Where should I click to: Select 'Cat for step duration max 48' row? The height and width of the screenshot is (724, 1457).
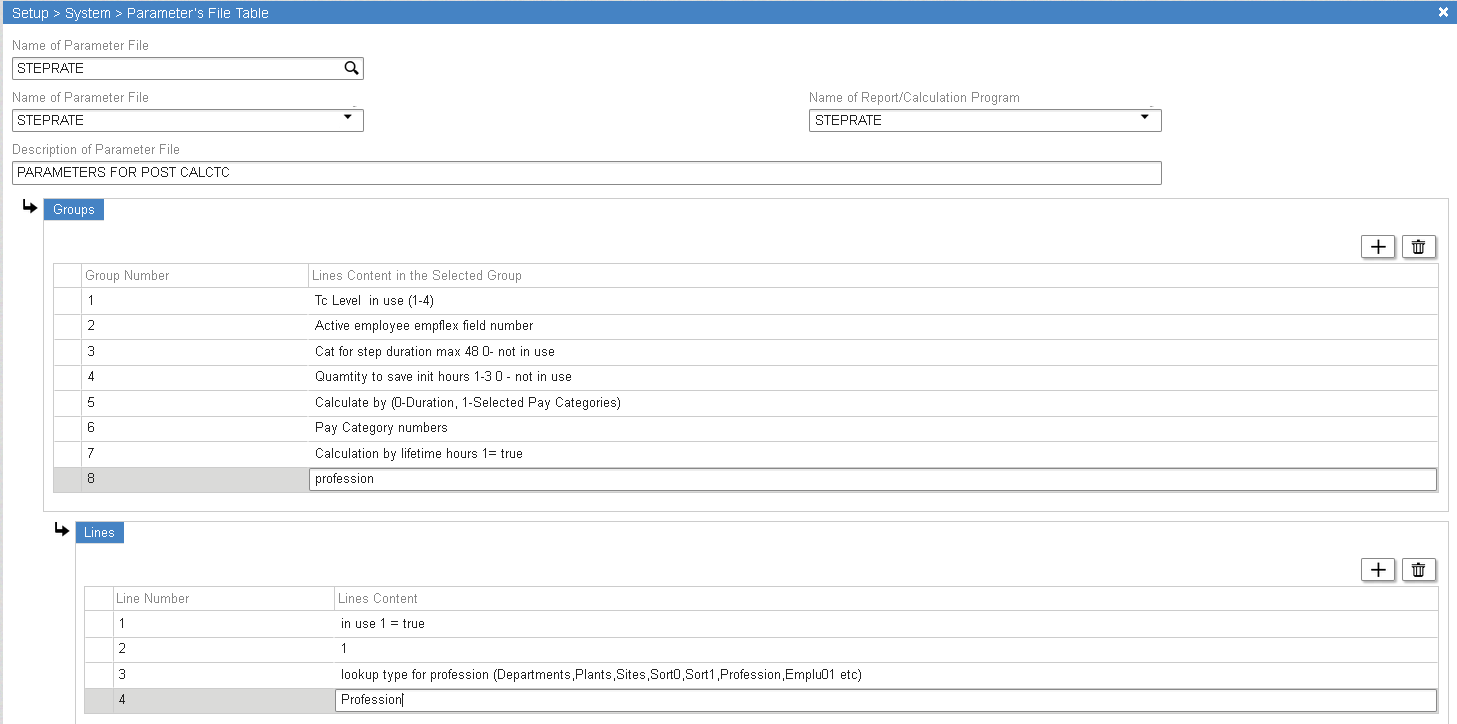click(x=746, y=352)
